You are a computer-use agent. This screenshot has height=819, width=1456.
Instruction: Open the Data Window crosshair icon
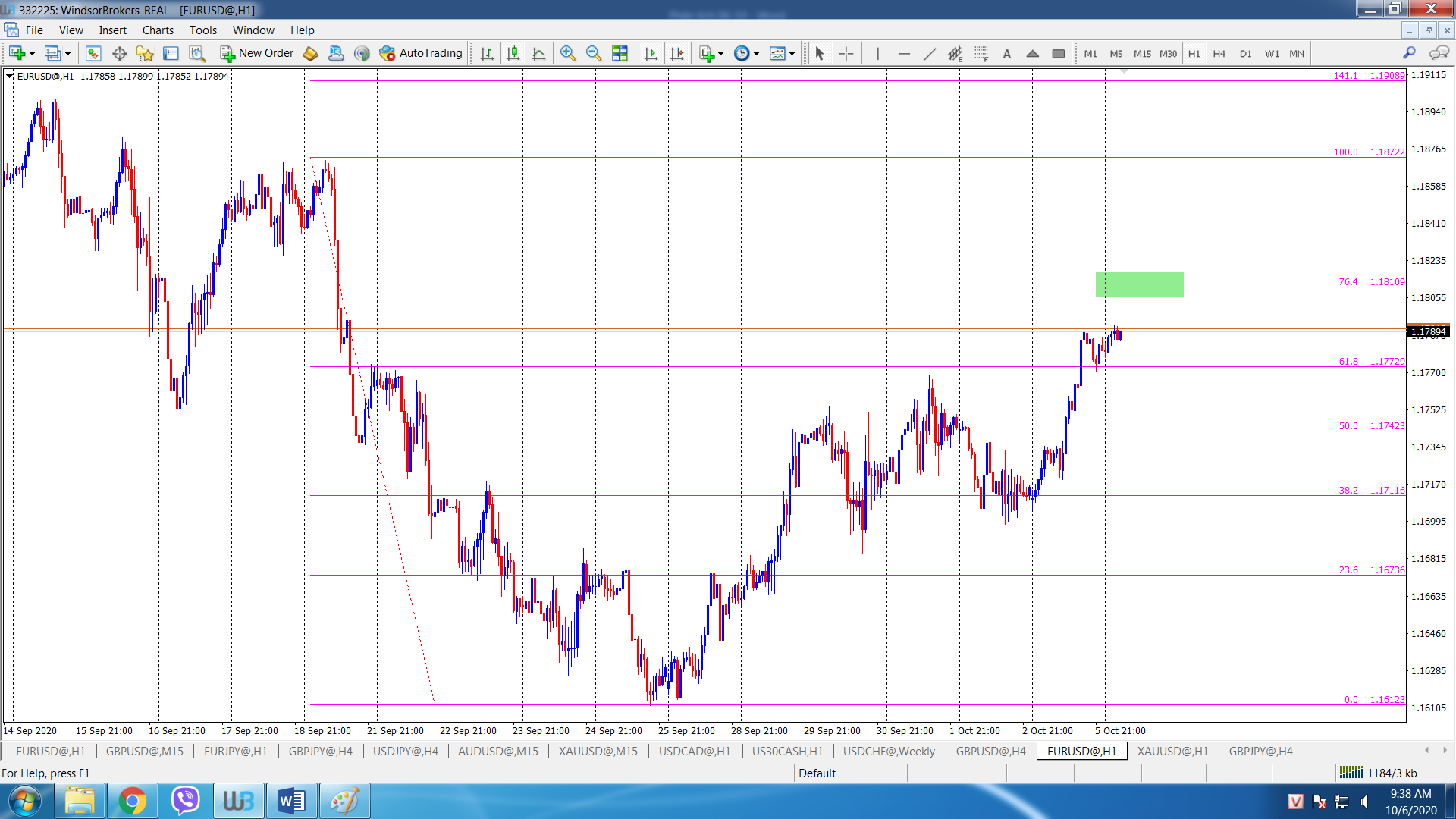click(119, 53)
